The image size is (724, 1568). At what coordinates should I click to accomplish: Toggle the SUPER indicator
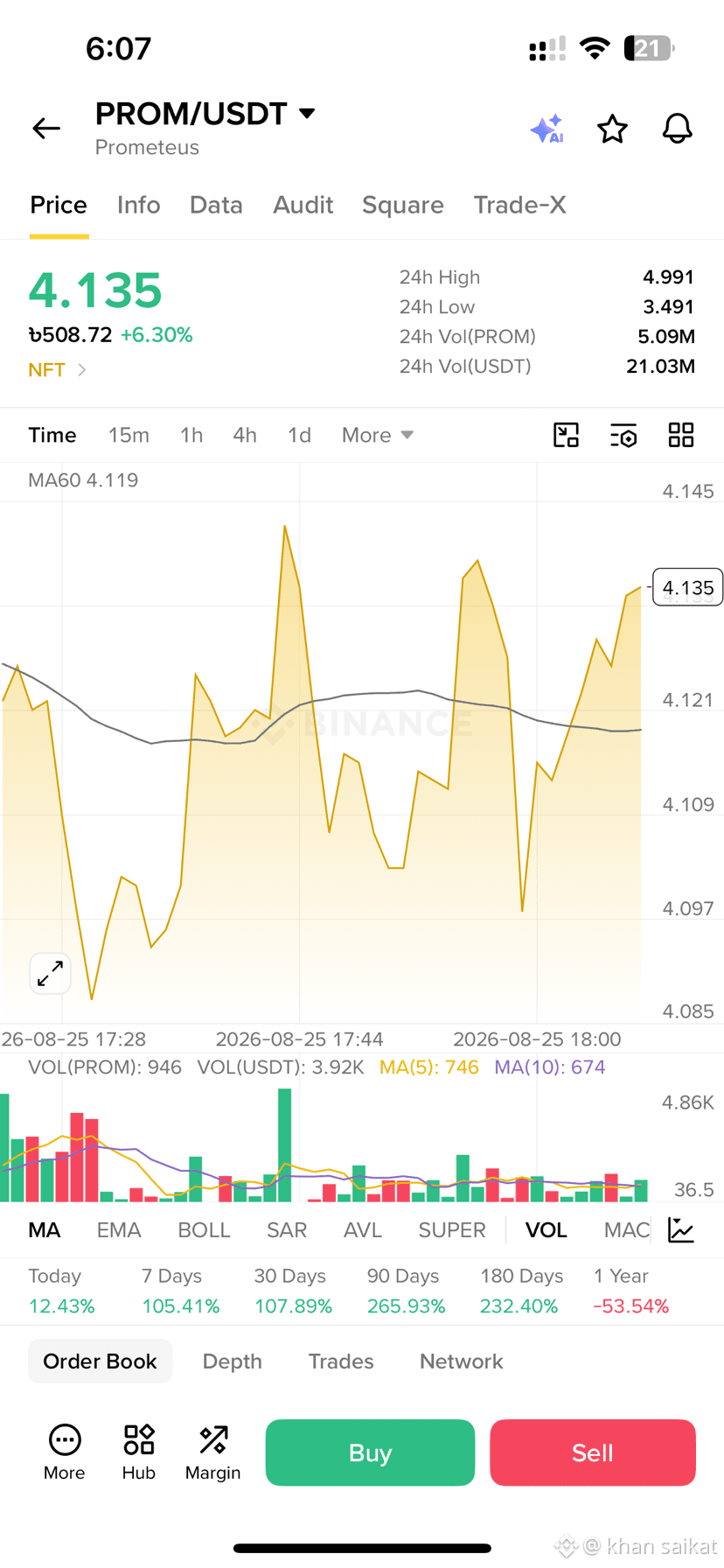[452, 1230]
